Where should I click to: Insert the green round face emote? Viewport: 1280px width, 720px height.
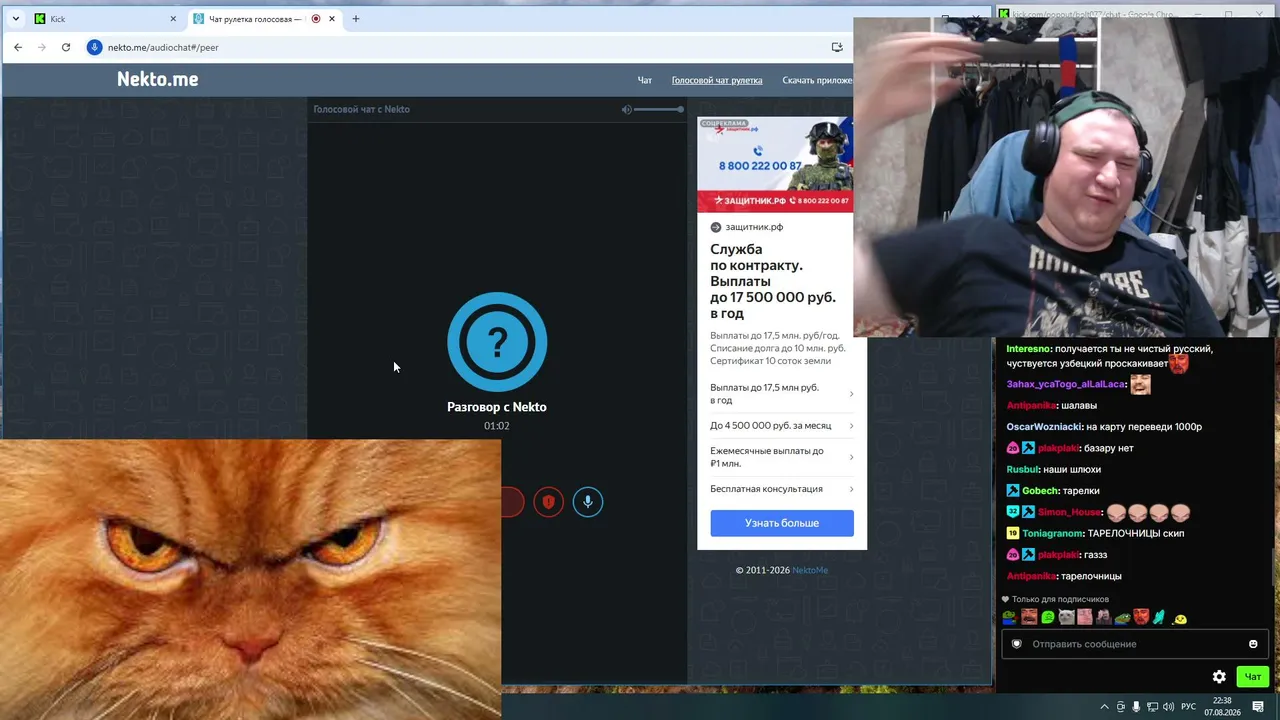[x=1048, y=617]
